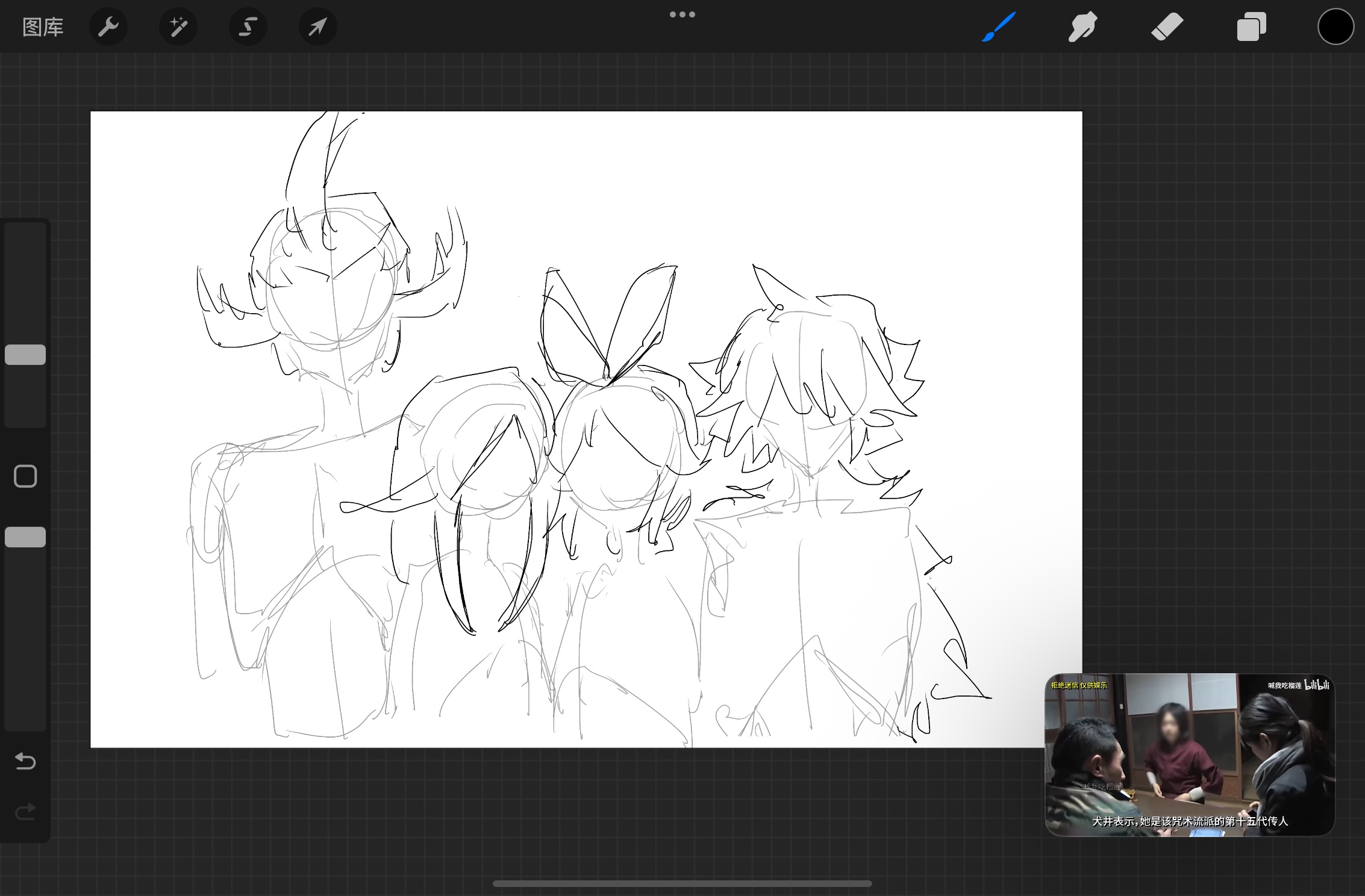Tap the home indicator bar at bottom
Image resolution: width=1365 pixels, height=896 pixels.
682,884
